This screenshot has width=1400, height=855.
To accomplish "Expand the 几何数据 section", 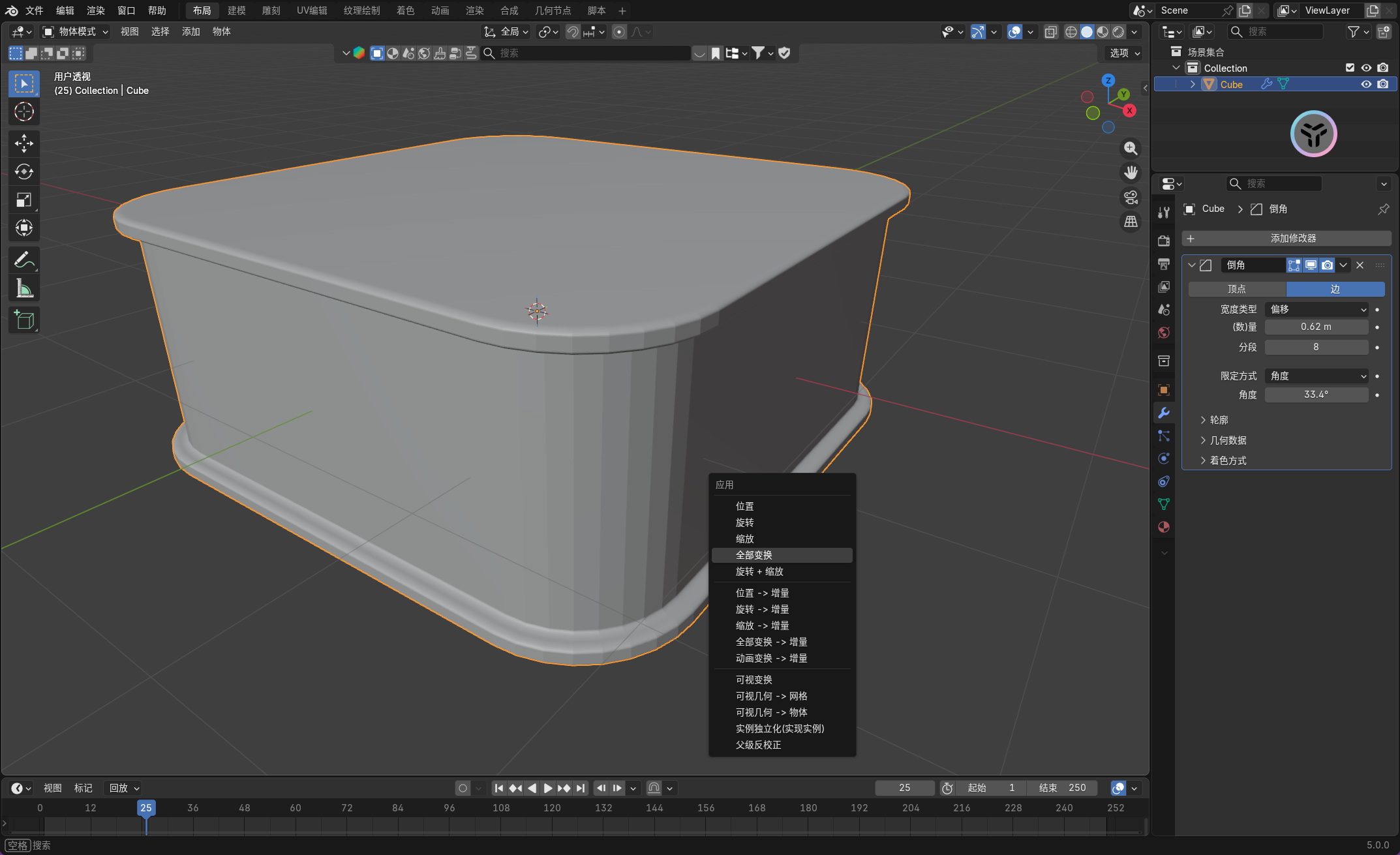I will [x=1228, y=440].
